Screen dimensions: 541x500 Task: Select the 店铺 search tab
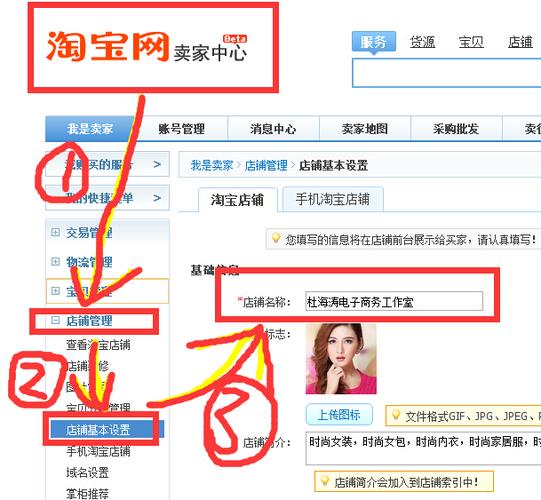(520, 42)
